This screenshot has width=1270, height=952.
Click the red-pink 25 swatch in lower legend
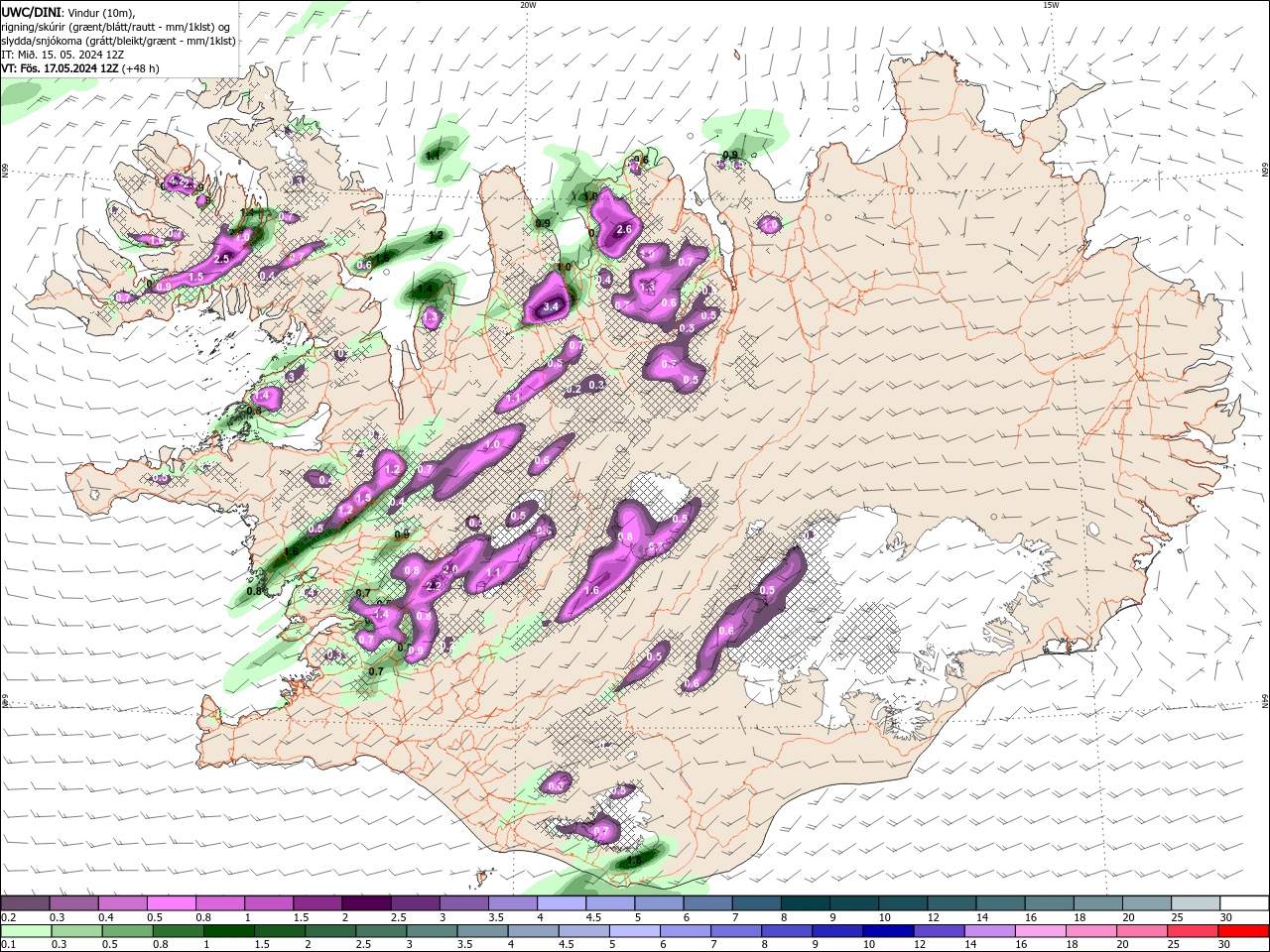click(1193, 931)
